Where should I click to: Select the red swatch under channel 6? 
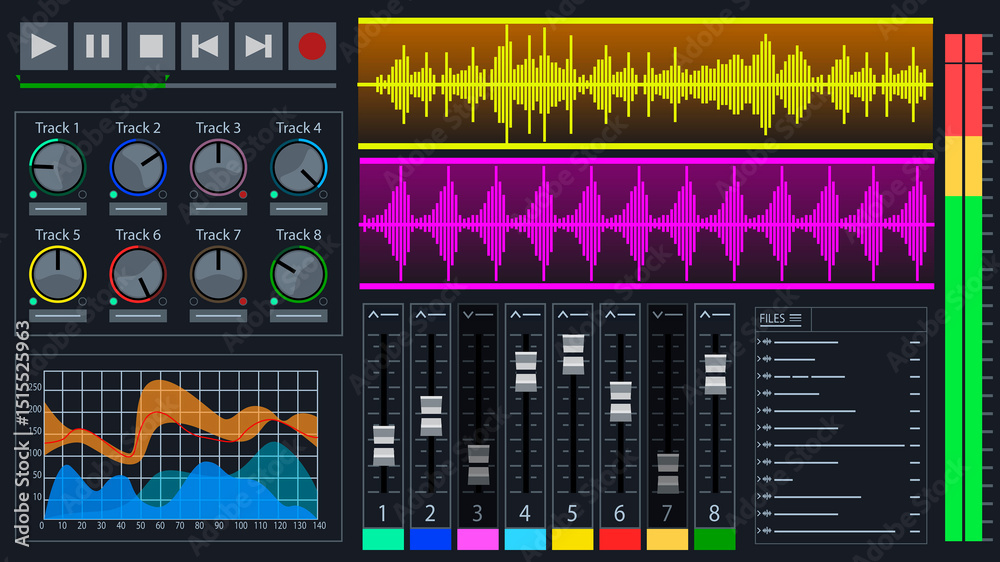click(620, 539)
